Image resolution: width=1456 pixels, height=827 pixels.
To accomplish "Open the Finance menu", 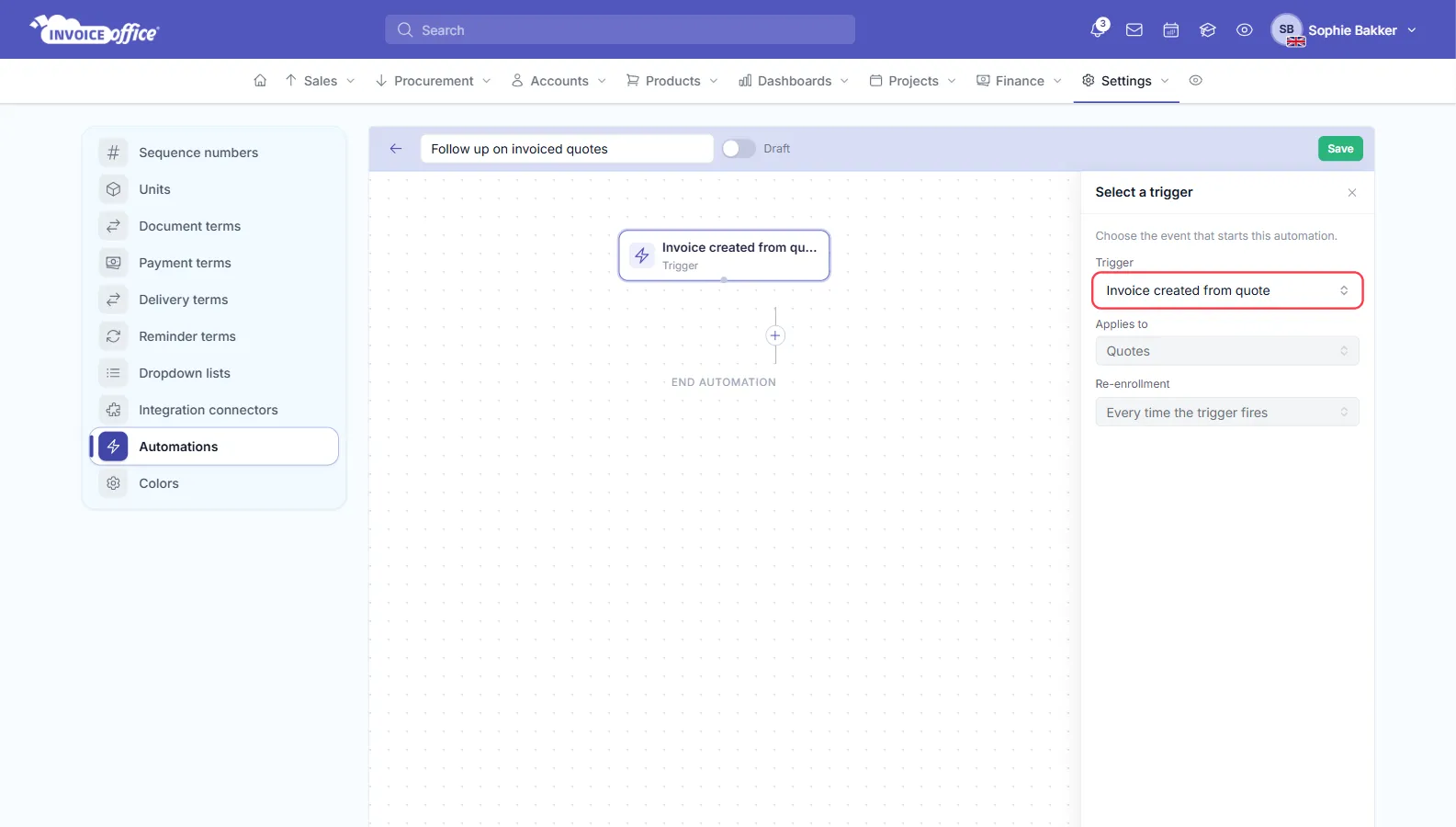I will coord(1019,80).
